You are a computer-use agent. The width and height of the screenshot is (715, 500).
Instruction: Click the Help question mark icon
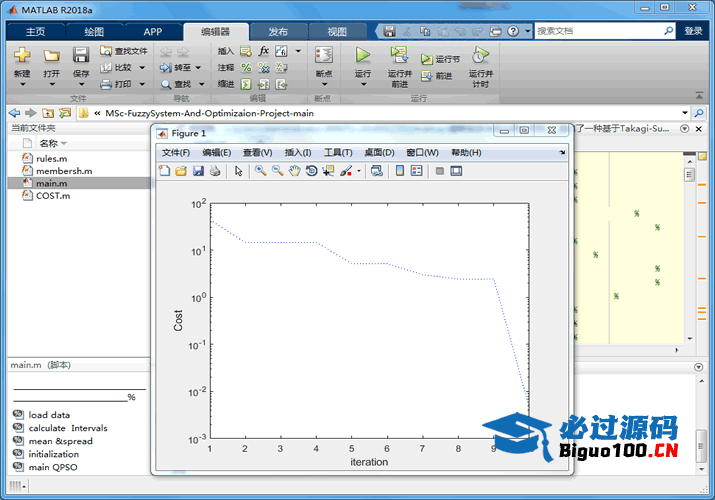[x=513, y=31]
